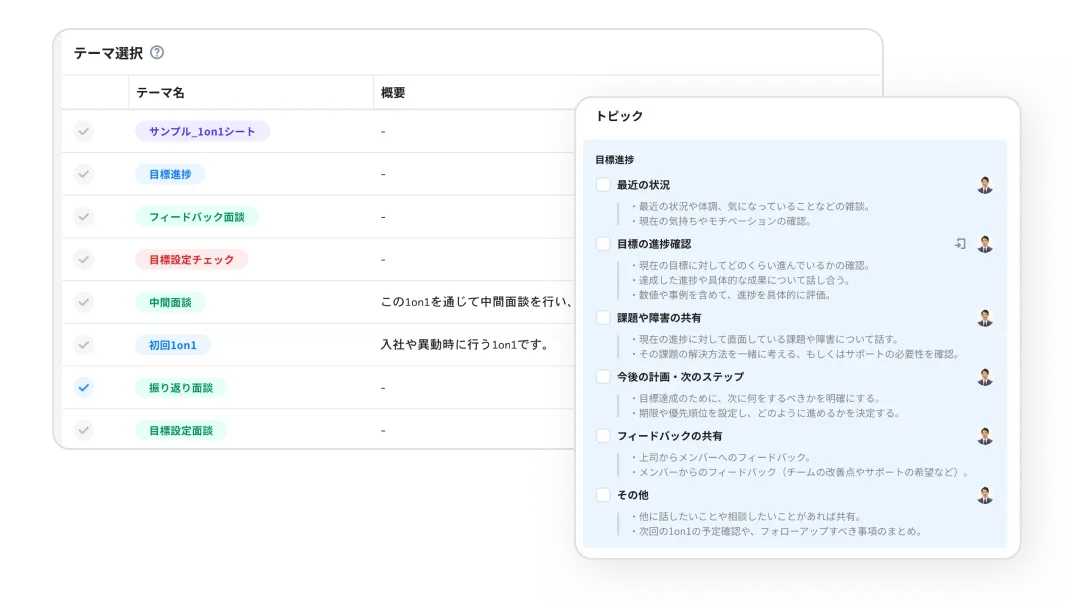Click the person icon beside 課題や障害の共有
This screenshot has height=603, width=1072.
pyautogui.click(x=988, y=315)
